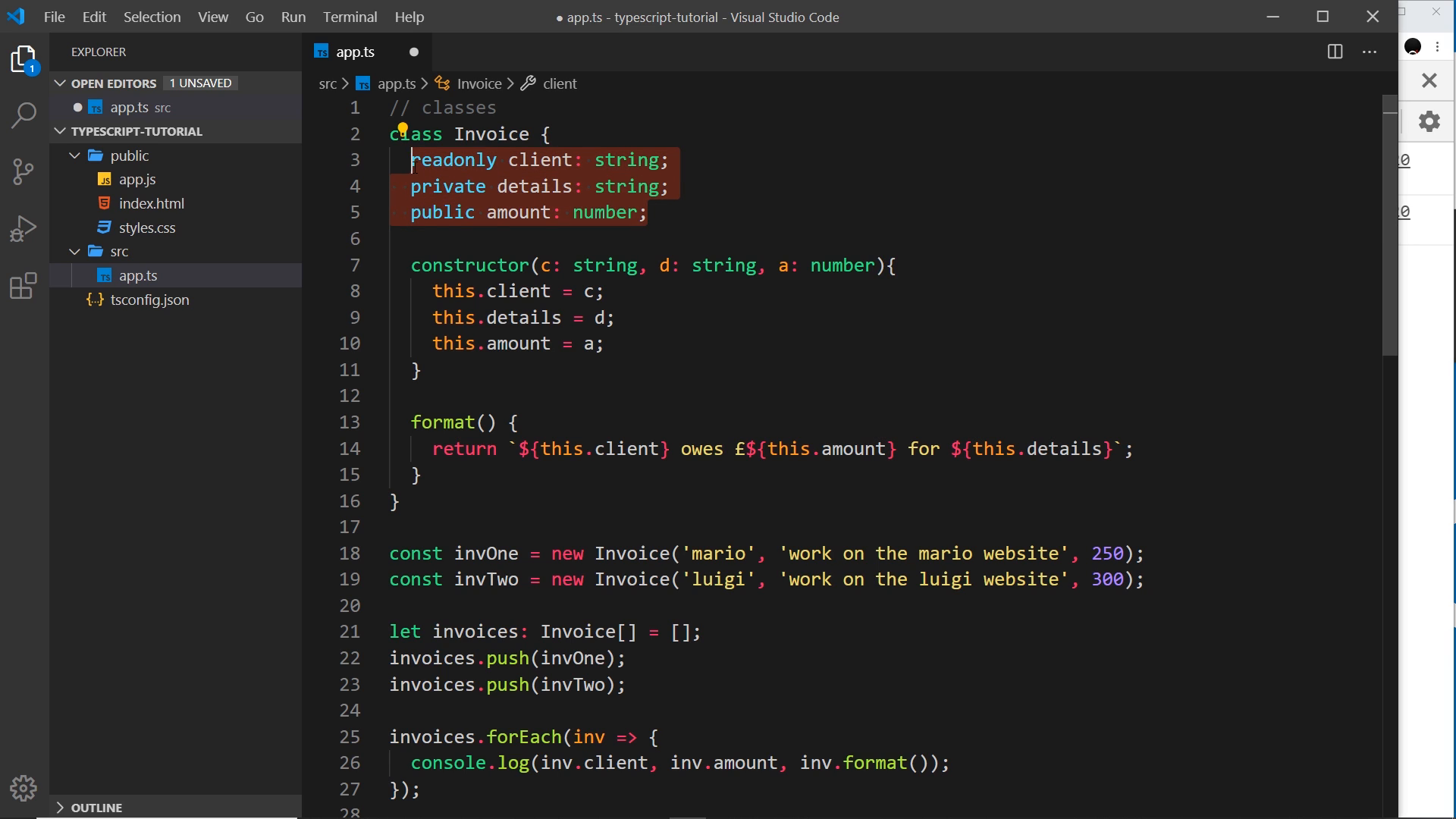
Task: Open the Source Control view
Action: coord(24,171)
